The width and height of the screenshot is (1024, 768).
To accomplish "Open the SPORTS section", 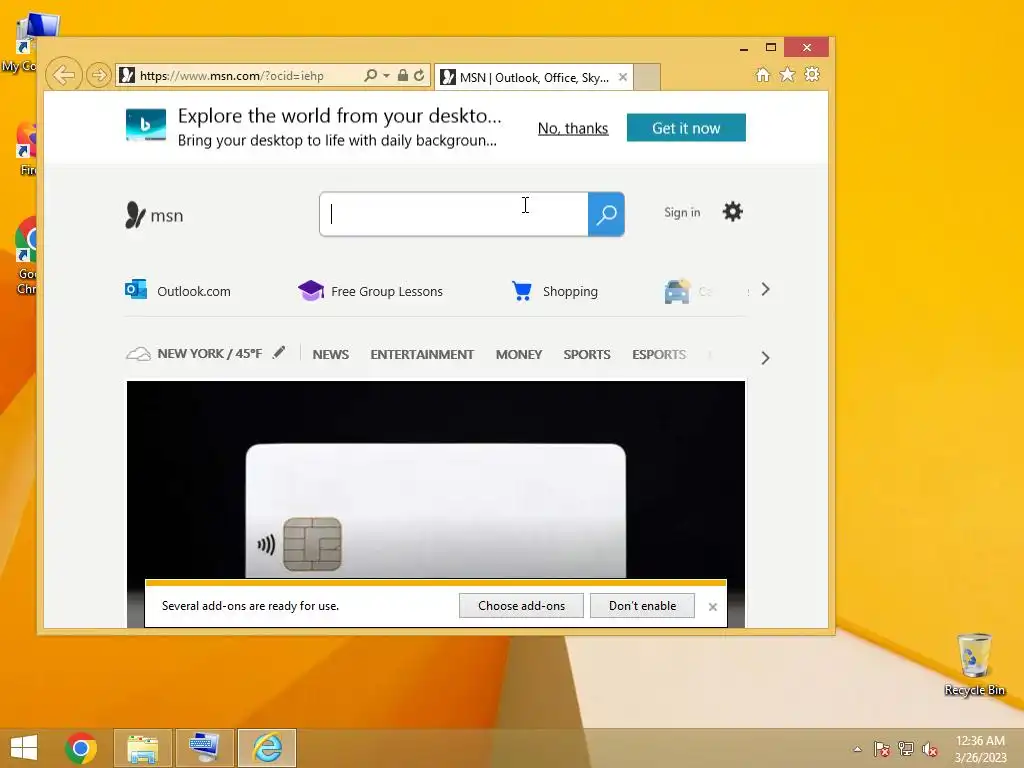I will point(586,355).
